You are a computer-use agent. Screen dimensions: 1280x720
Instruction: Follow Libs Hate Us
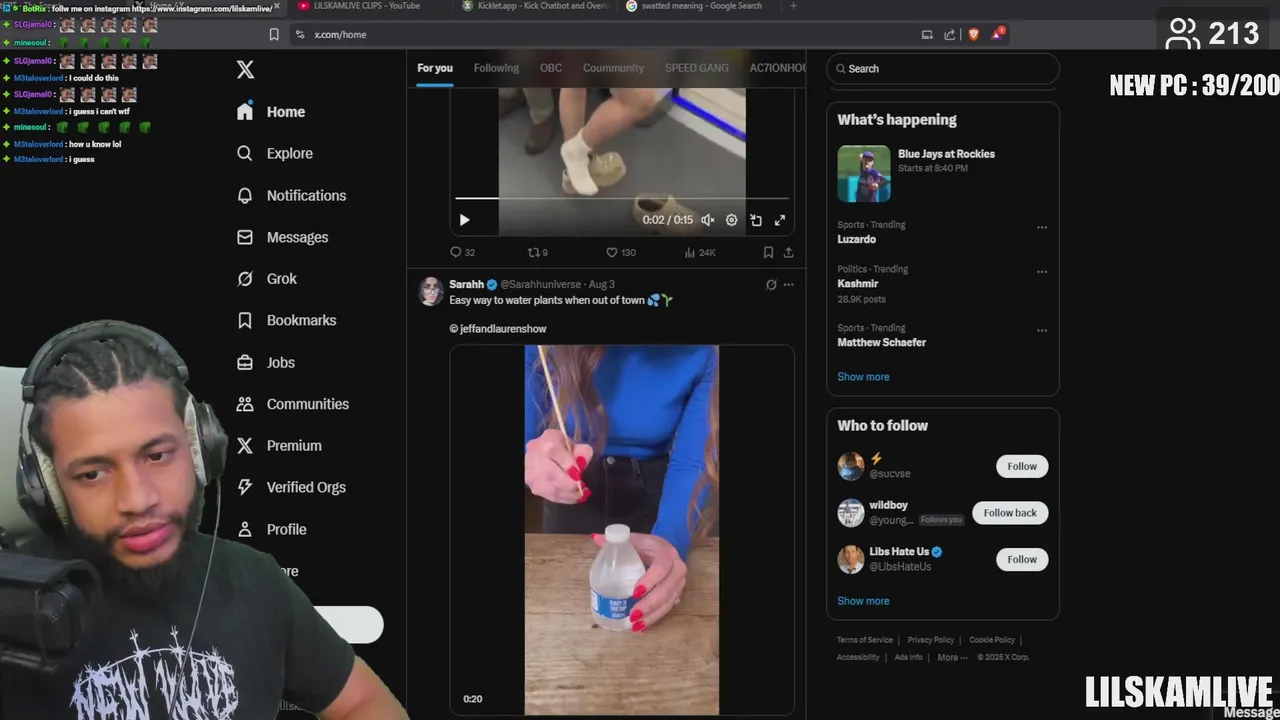point(1022,559)
